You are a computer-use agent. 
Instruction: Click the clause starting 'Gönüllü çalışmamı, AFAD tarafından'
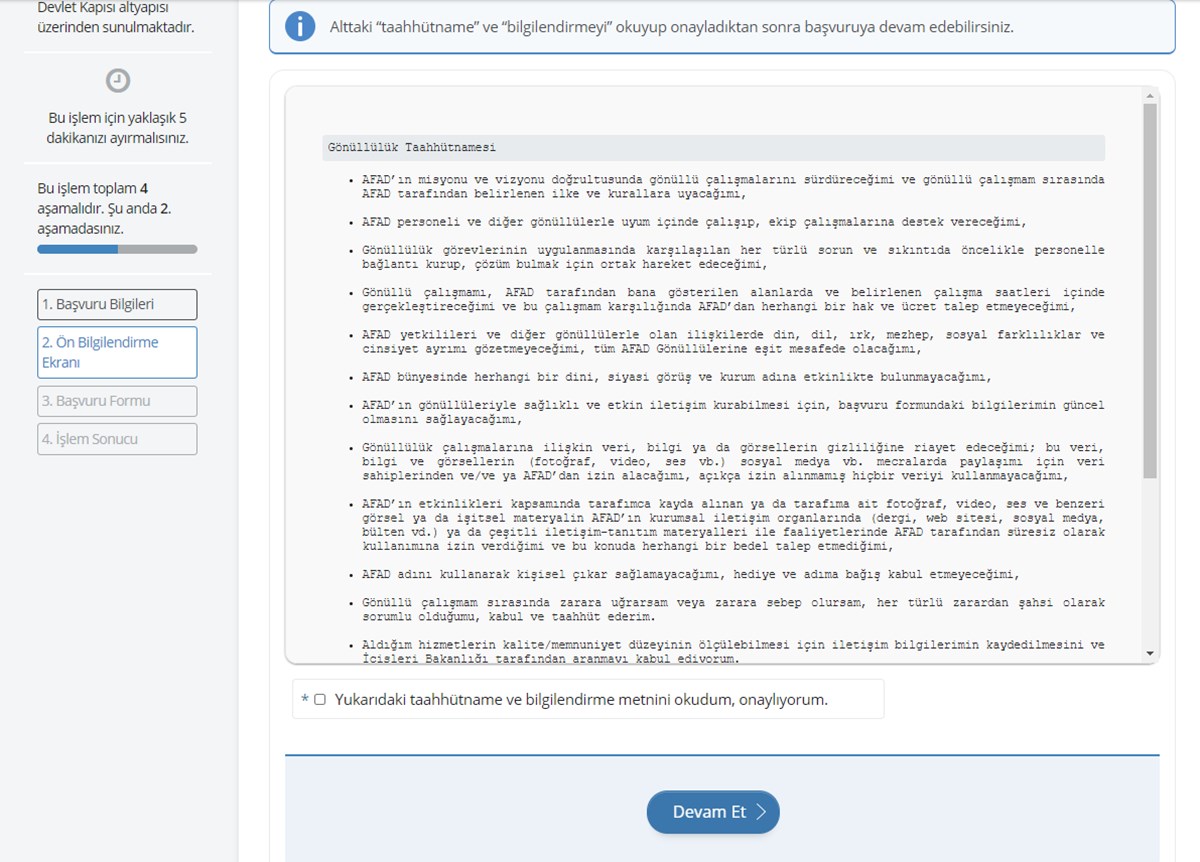[734, 300]
